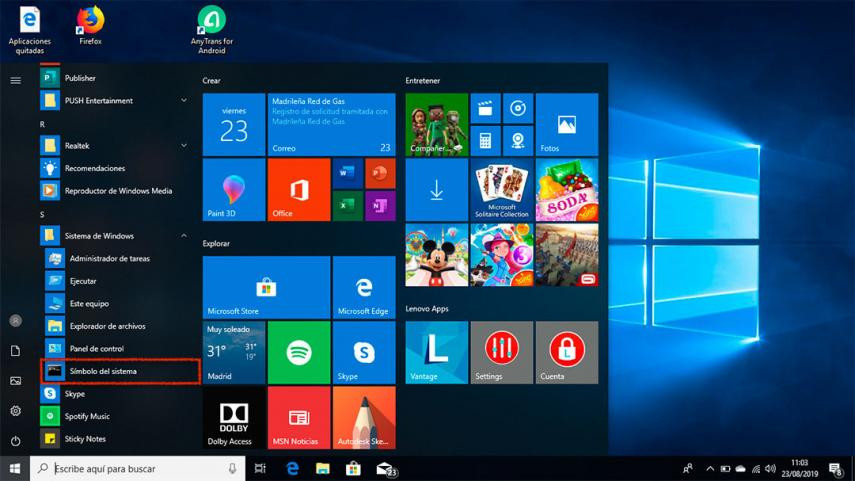Click the Windows Start button
Viewport: 855px width, 481px height.
coord(15,468)
